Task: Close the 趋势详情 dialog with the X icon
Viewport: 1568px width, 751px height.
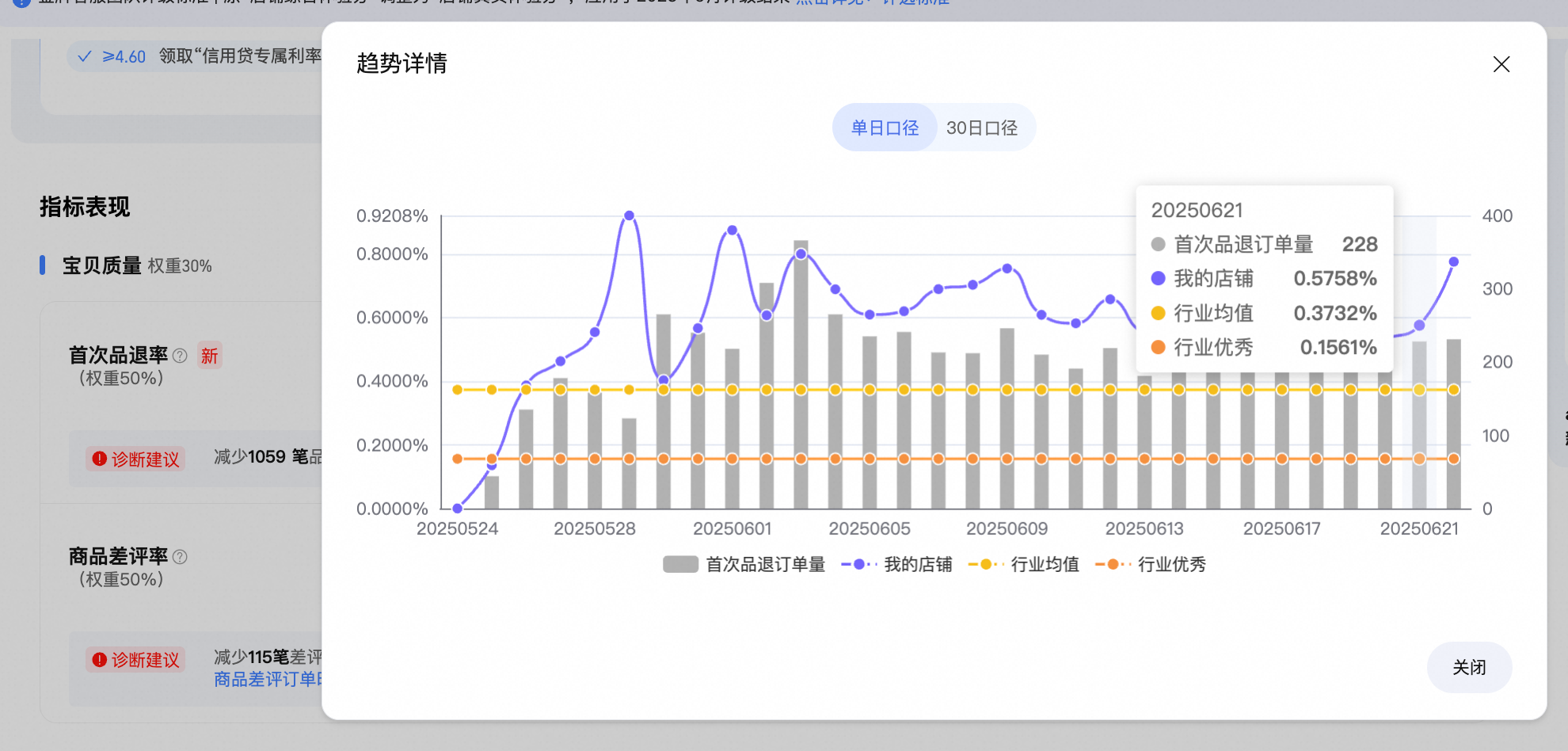Action: tap(1501, 64)
